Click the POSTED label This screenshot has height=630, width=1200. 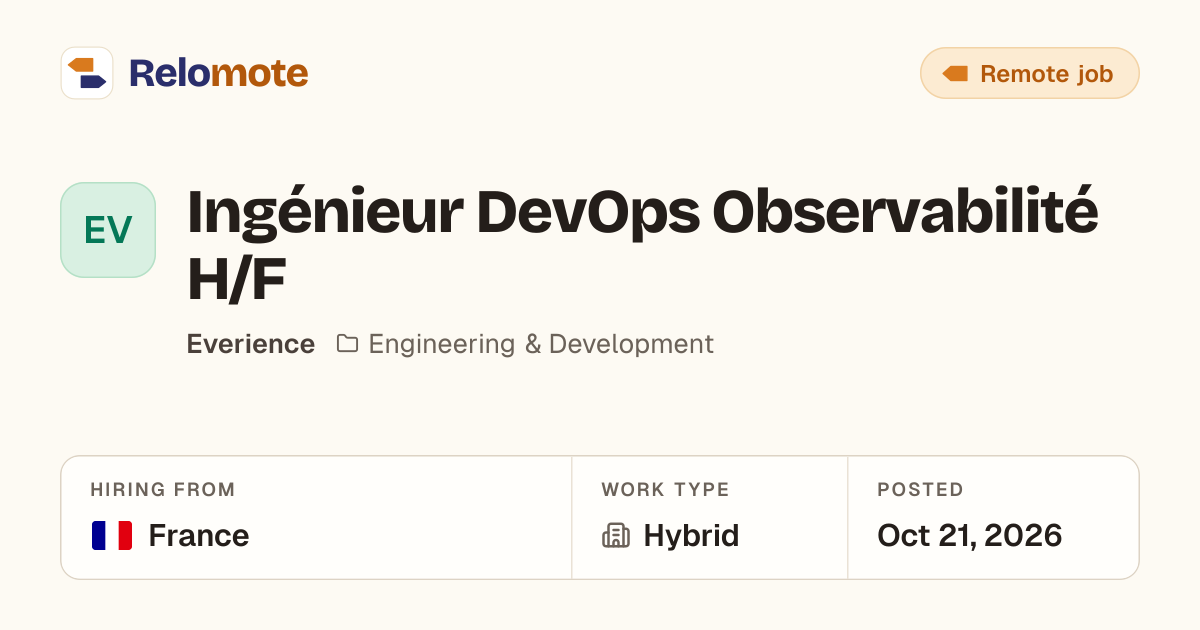point(920,490)
